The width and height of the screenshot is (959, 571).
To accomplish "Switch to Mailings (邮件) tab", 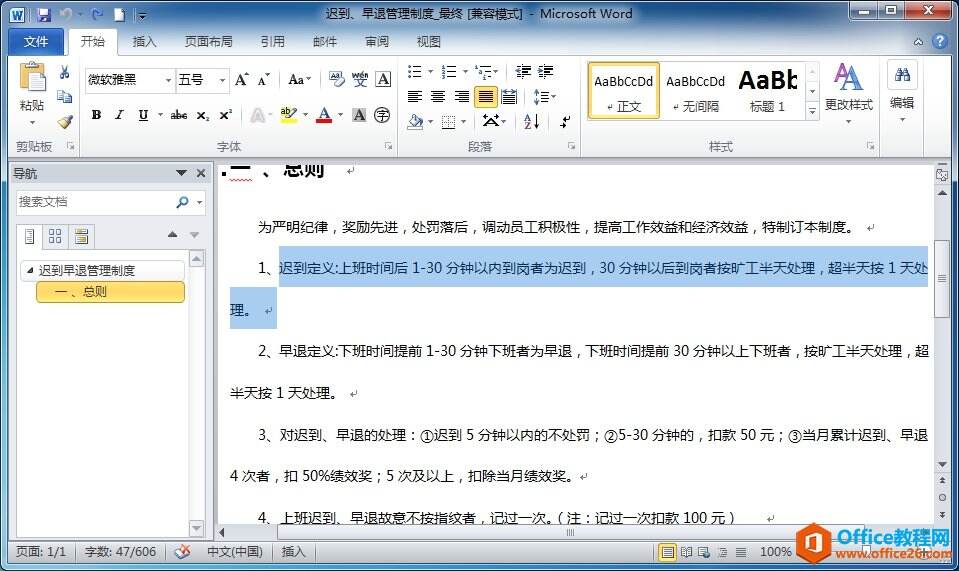I will [325, 41].
